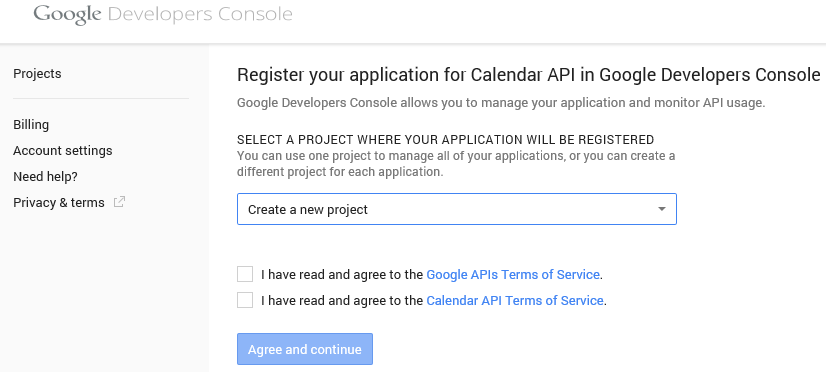Open the Google APIs Terms of Service link
The height and width of the screenshot is (372, 826).
tap(513, 275)
